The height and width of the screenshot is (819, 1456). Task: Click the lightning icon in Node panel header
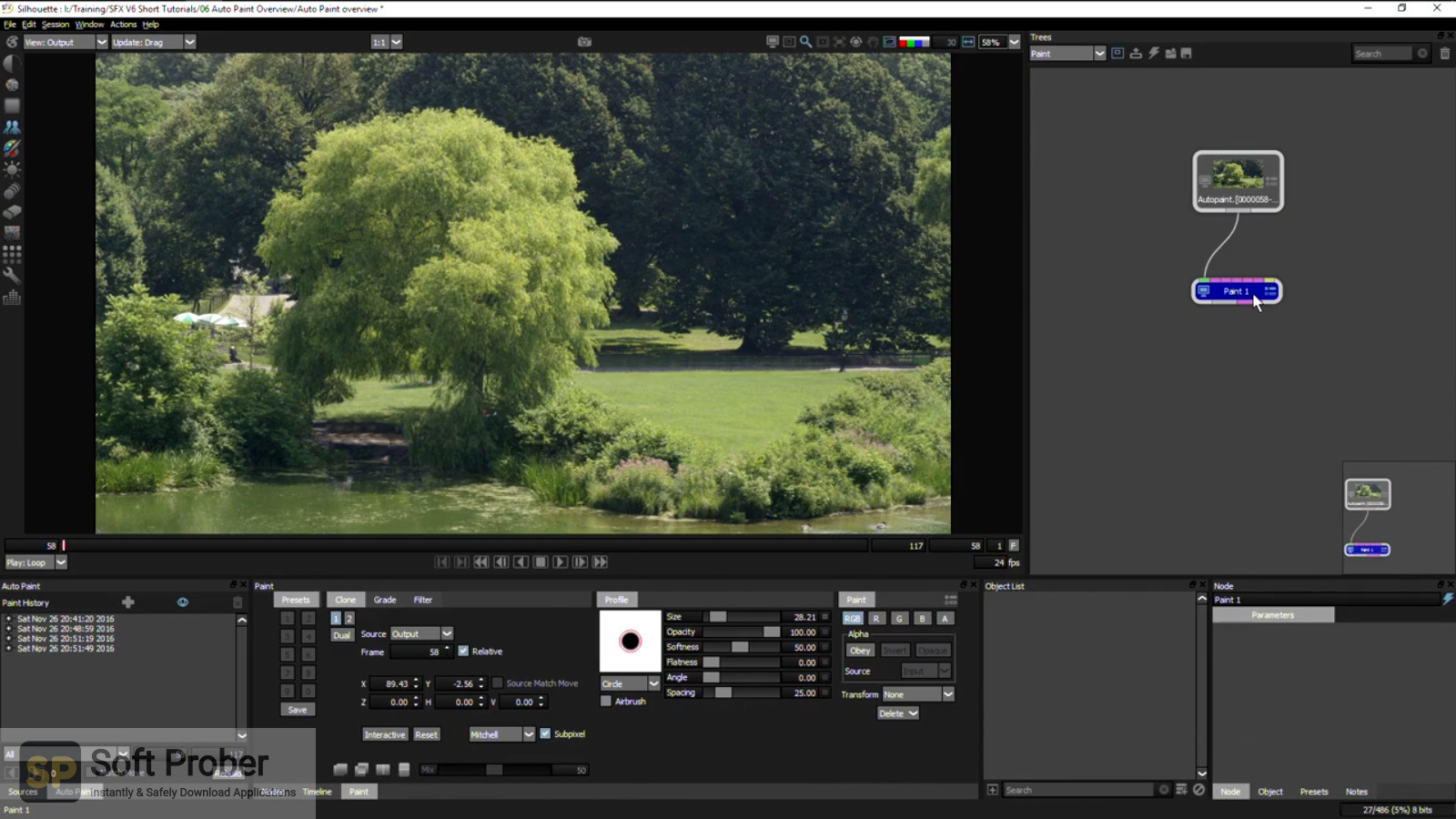point(1448,599)
